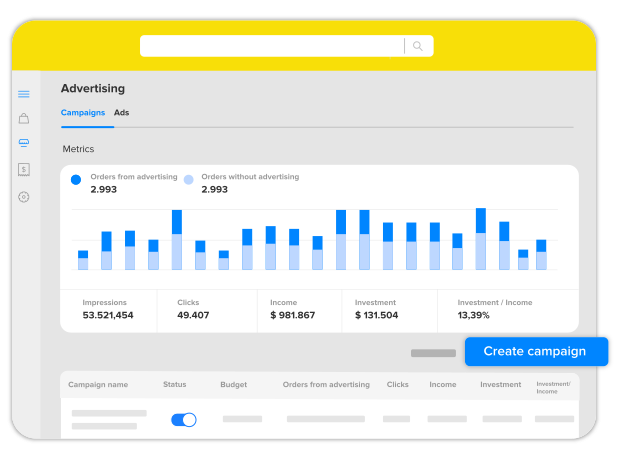Toggle the campaign status switch
The width and height of the screenshot is (621, 459).
(x=184, y=420)
